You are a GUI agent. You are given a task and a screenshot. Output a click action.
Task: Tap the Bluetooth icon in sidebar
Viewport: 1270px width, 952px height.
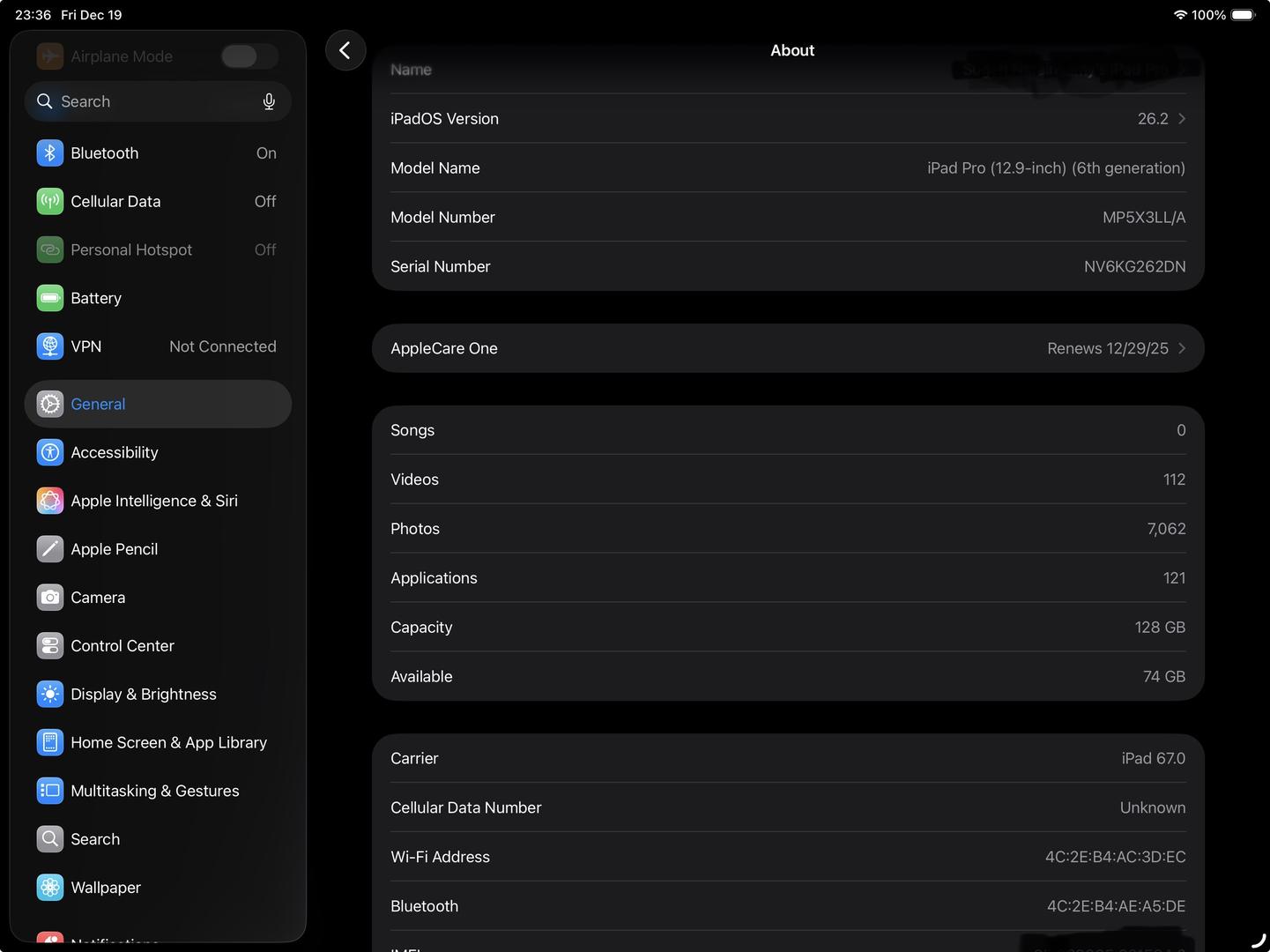click(x=50, y=153)
